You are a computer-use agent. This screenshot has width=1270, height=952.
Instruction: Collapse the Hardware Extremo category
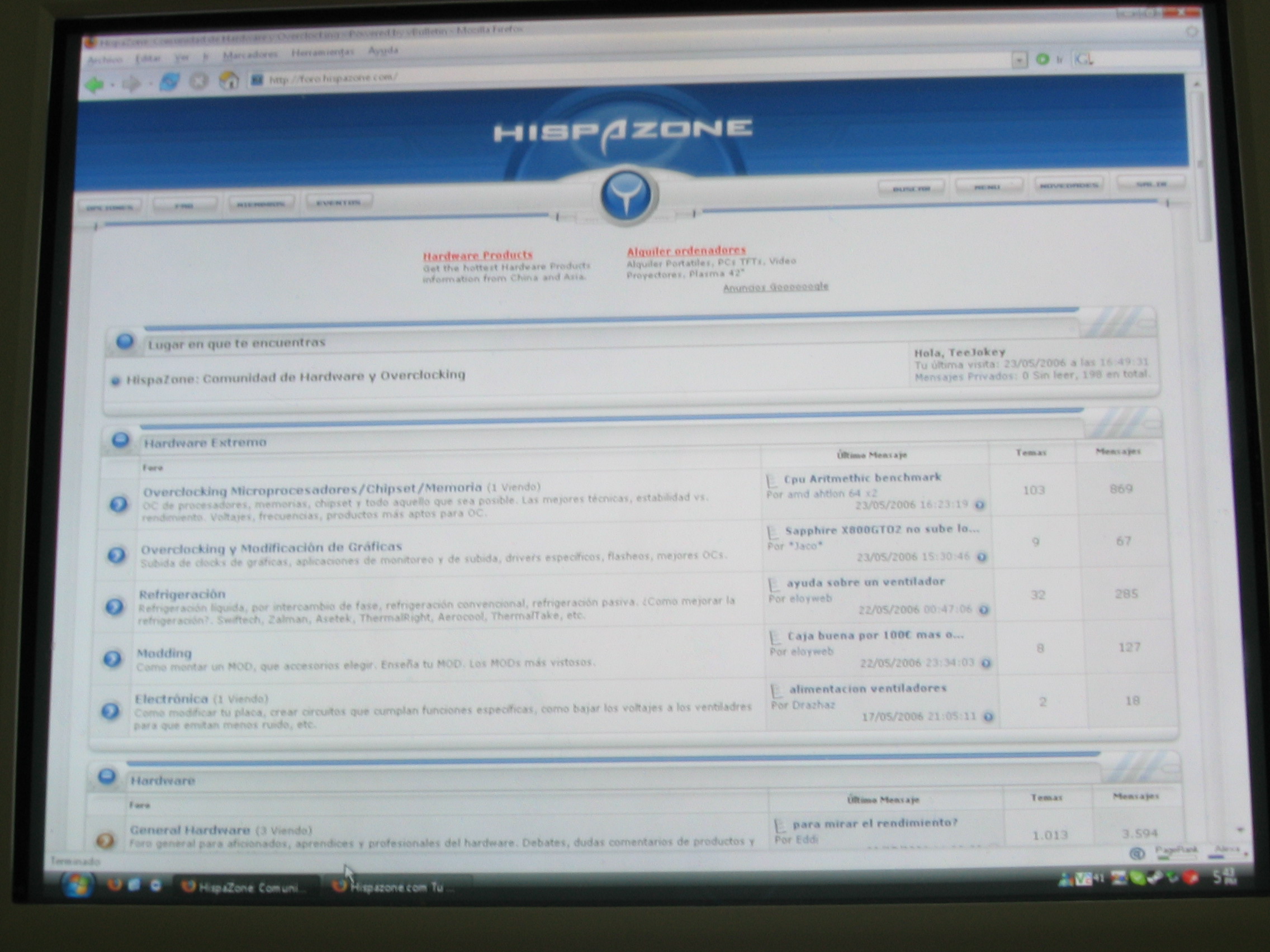tap(1151, 425)
